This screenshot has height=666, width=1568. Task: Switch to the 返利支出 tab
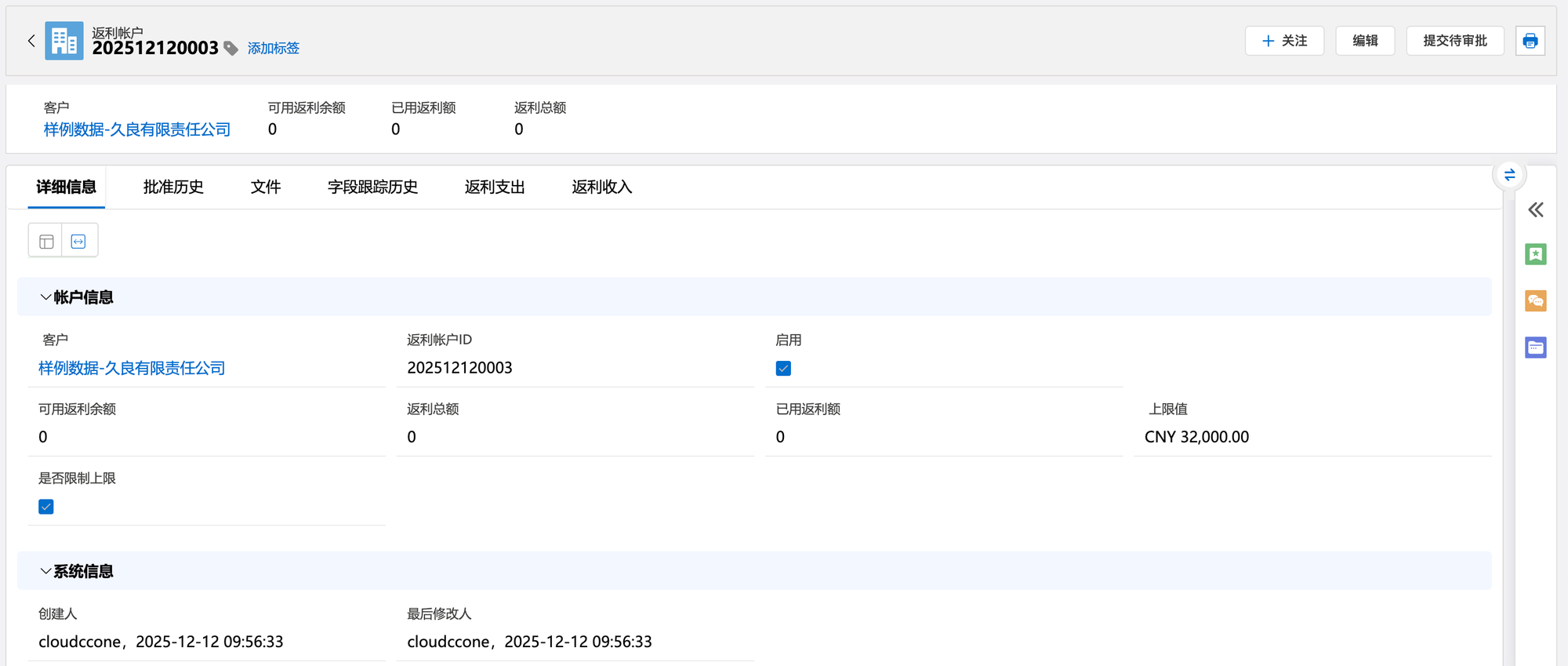tap(495, 187)
